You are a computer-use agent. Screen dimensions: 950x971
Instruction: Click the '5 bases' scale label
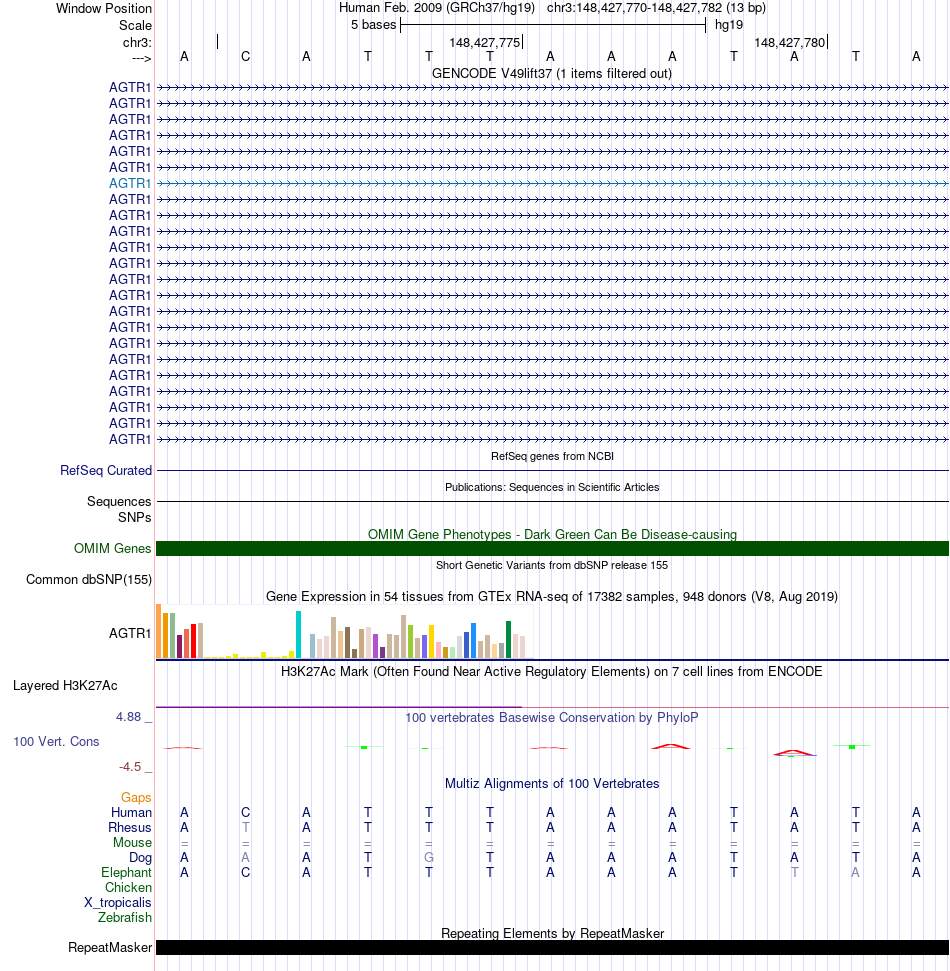pos(373,25)
